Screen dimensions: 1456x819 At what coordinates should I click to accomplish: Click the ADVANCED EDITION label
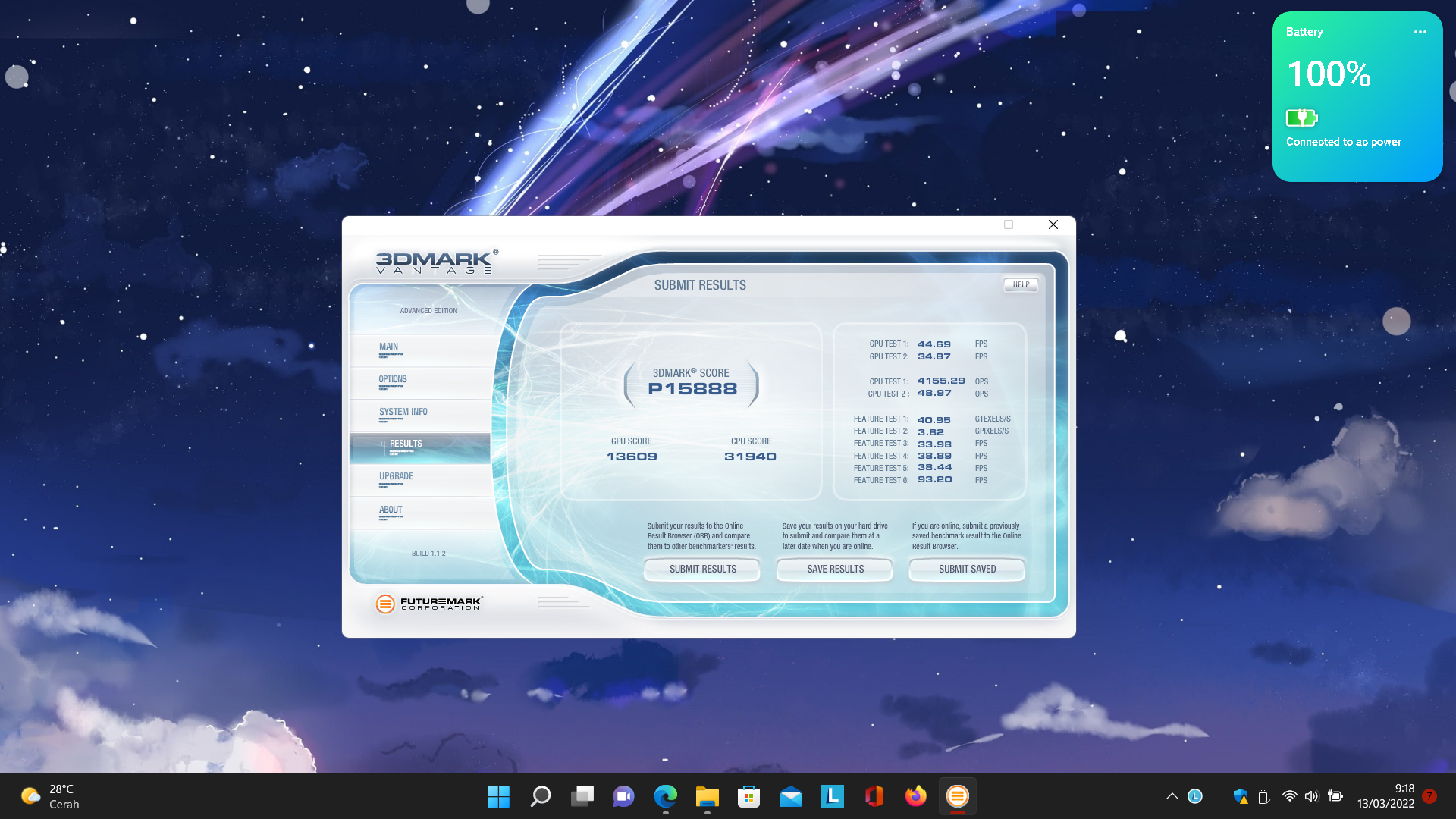point(428,311)
